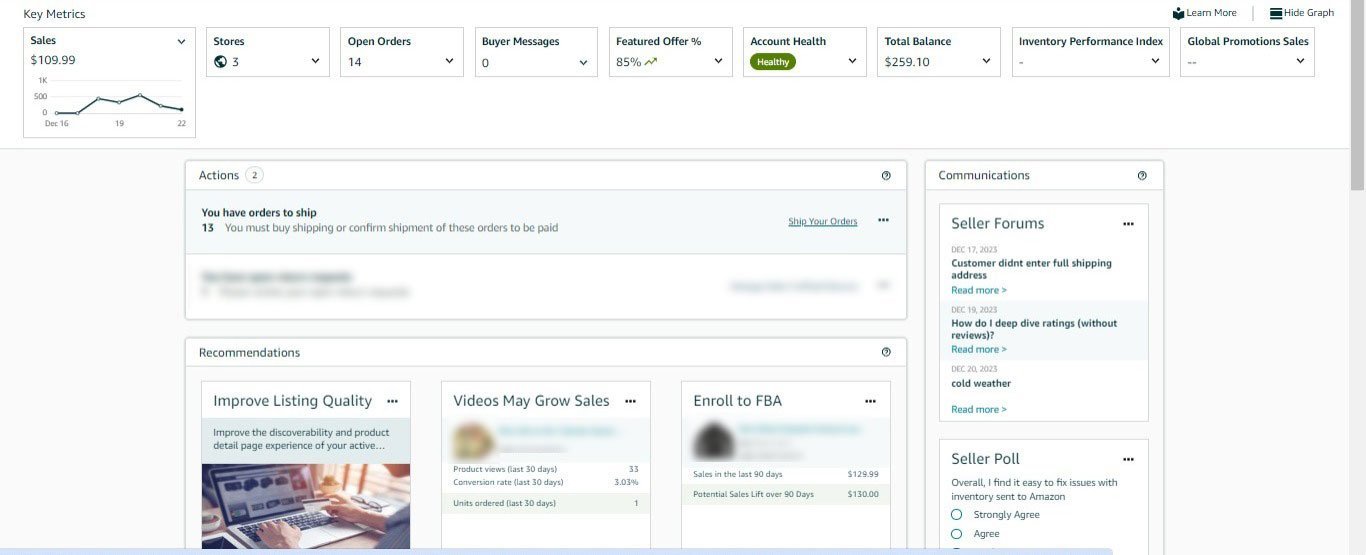
Task: Expand the Buyer Messages dropdown
Action: click(x=584, y=62)
